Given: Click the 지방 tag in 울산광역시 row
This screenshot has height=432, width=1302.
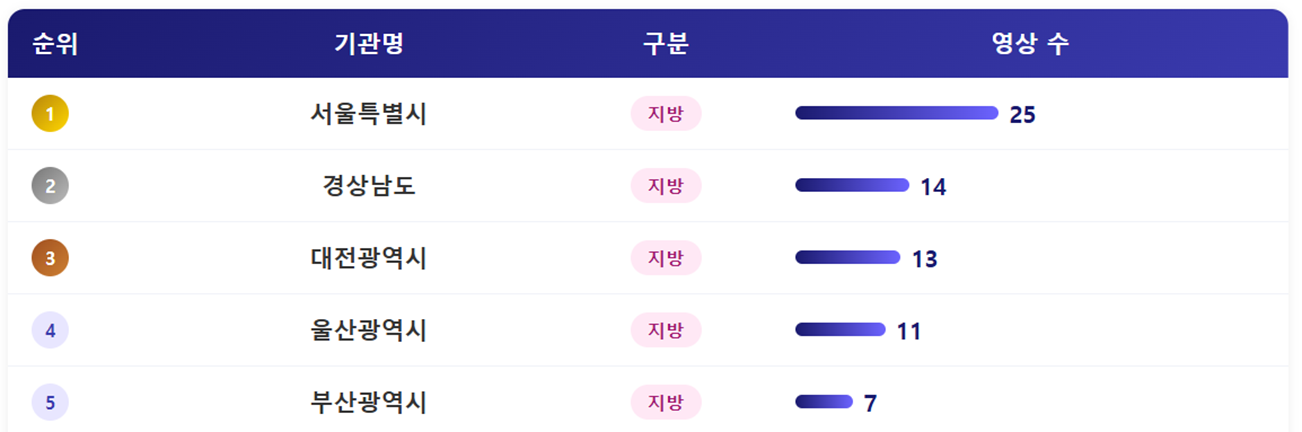Looking at the screenshot, I should pyautogui.click(x=665, y=330).
